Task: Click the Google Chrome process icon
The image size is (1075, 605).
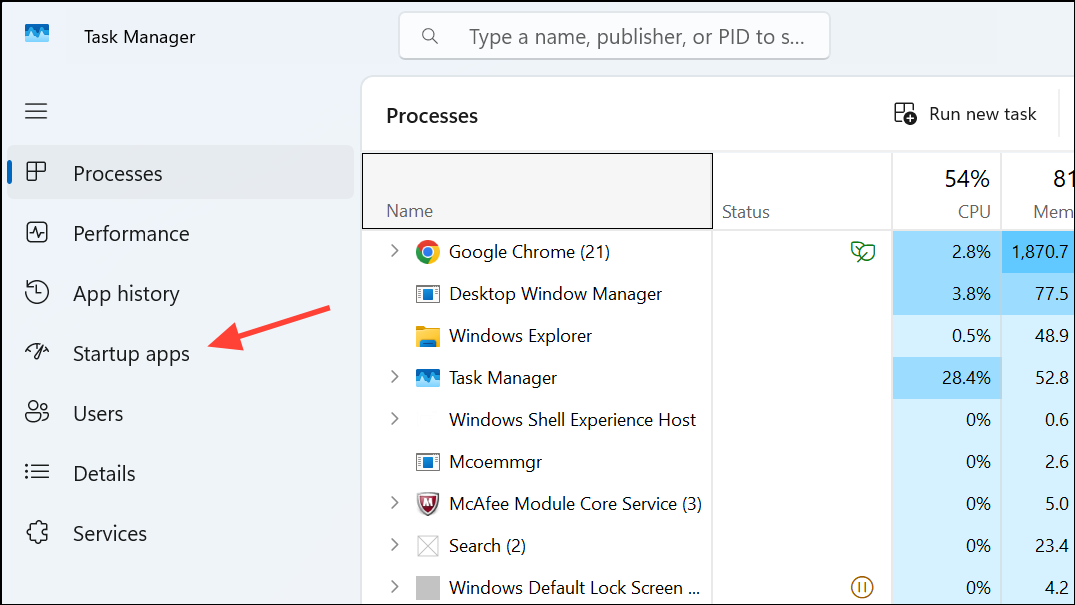Action: (x=428, y=251)
